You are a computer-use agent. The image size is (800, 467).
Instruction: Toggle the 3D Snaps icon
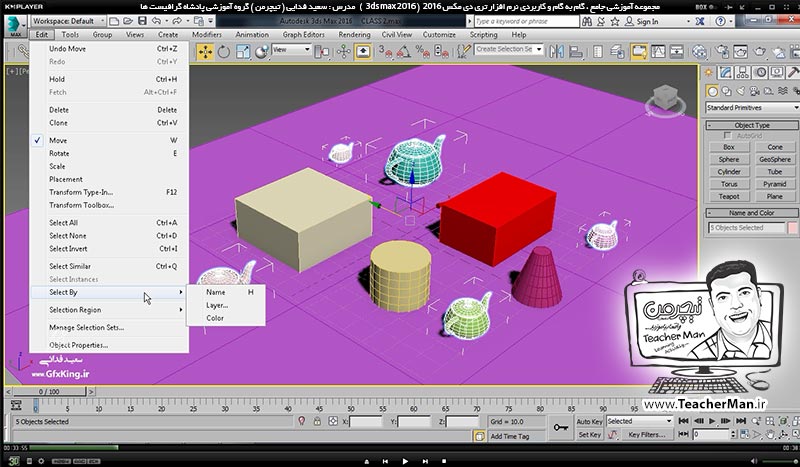click(x=385, y=52)
